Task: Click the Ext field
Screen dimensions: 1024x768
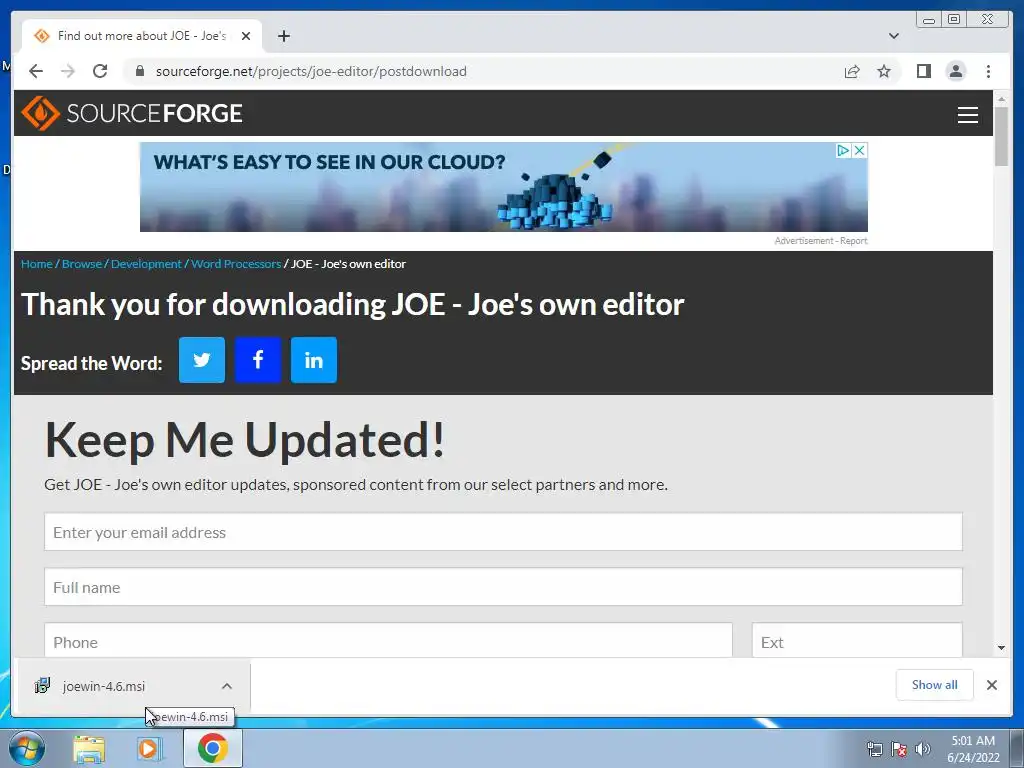Action: [x=857, y=641]
